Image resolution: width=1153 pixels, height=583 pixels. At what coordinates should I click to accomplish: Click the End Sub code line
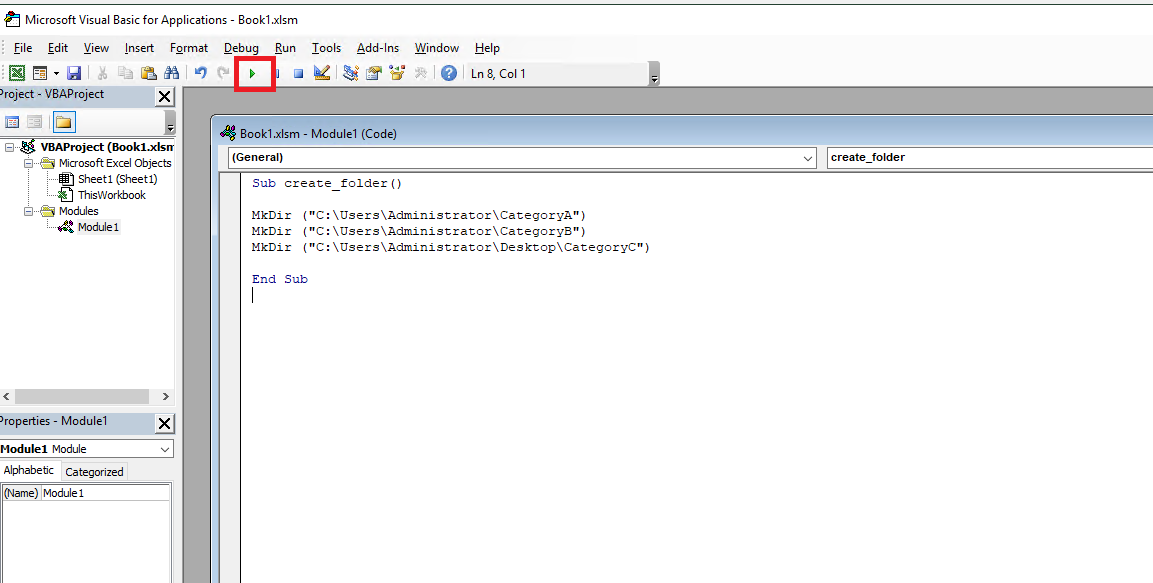pos(279,279)
